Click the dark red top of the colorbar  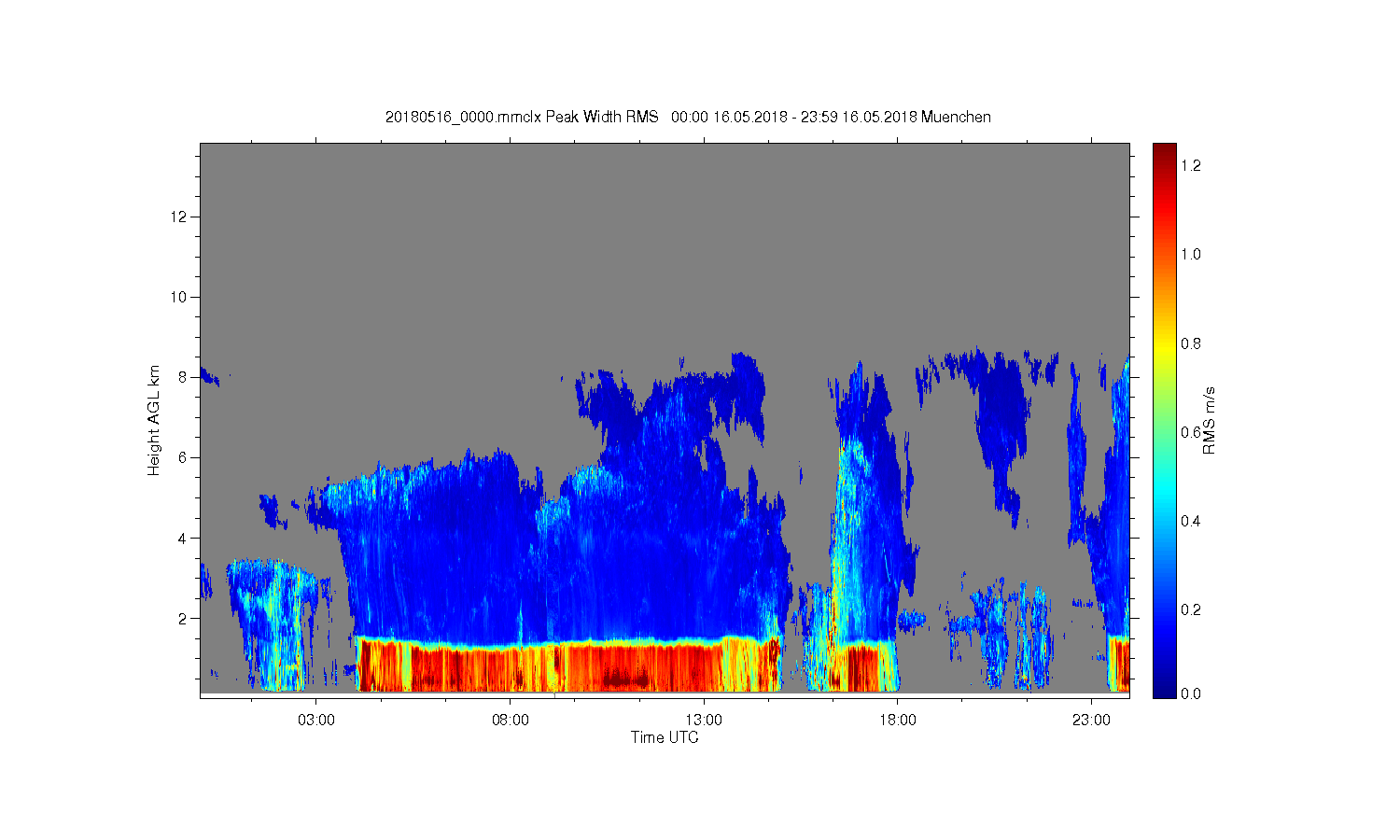click(x=1164, y=154)
